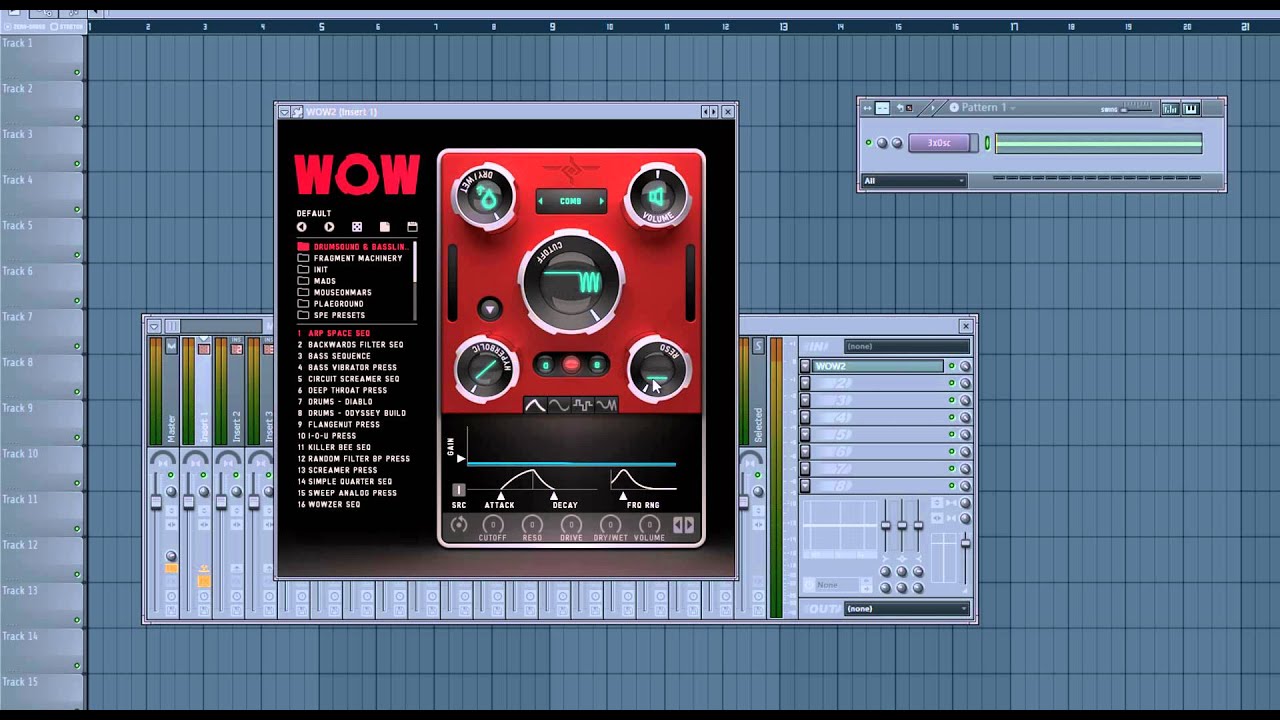Image resolution: width=1280 pixels, height=720 pixels.
Task: Load the next preset with the right arrow under DEFAULT
Action: (x=329, y=227)
